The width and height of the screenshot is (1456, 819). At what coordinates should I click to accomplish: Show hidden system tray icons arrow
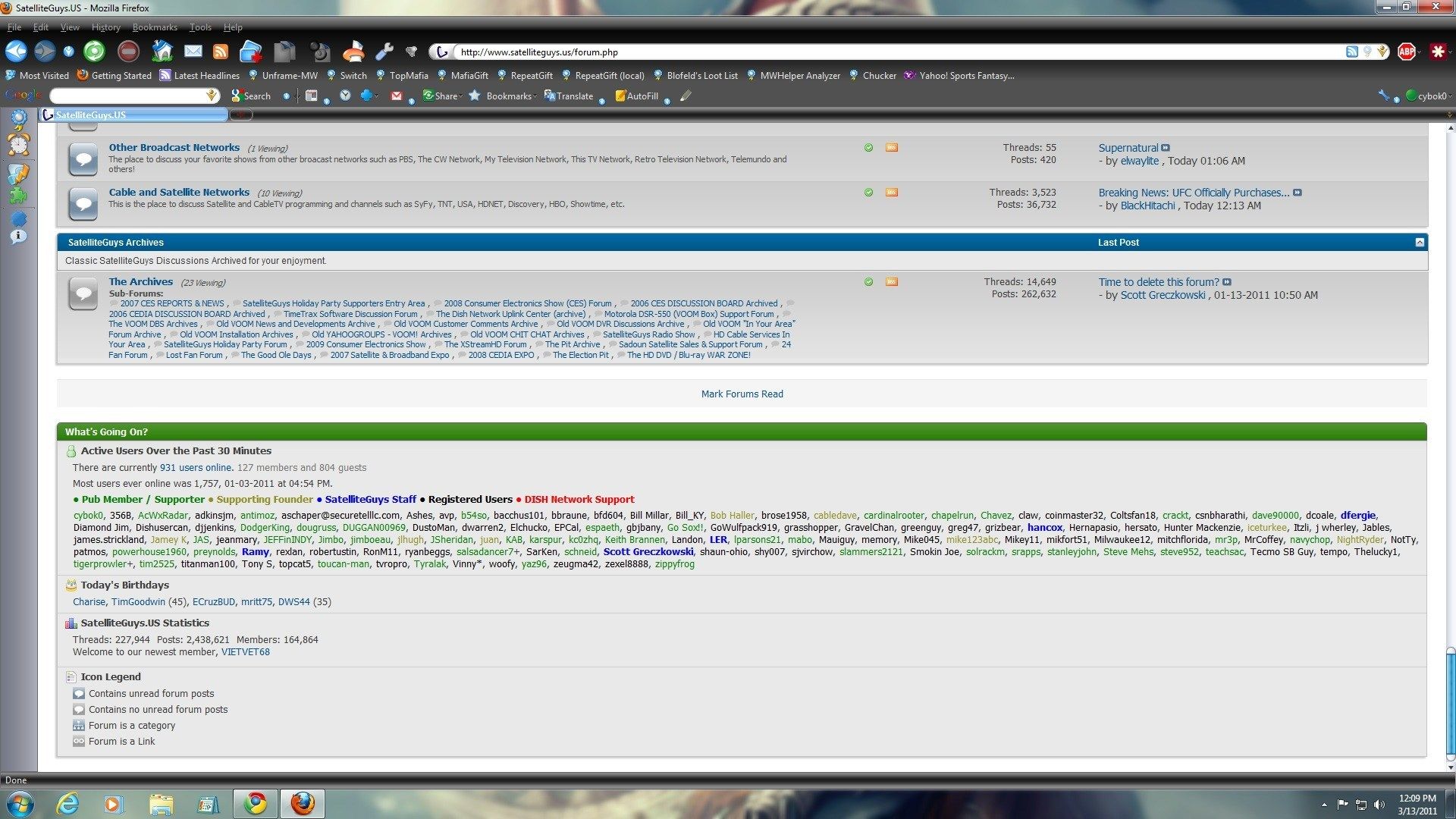point(1324,805)
